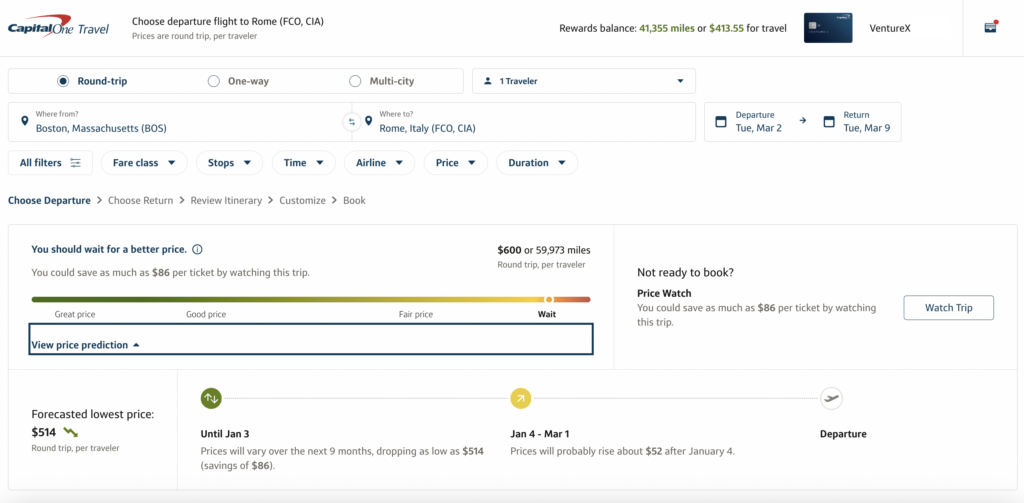Click the return calendar icon

click(828, 122)
